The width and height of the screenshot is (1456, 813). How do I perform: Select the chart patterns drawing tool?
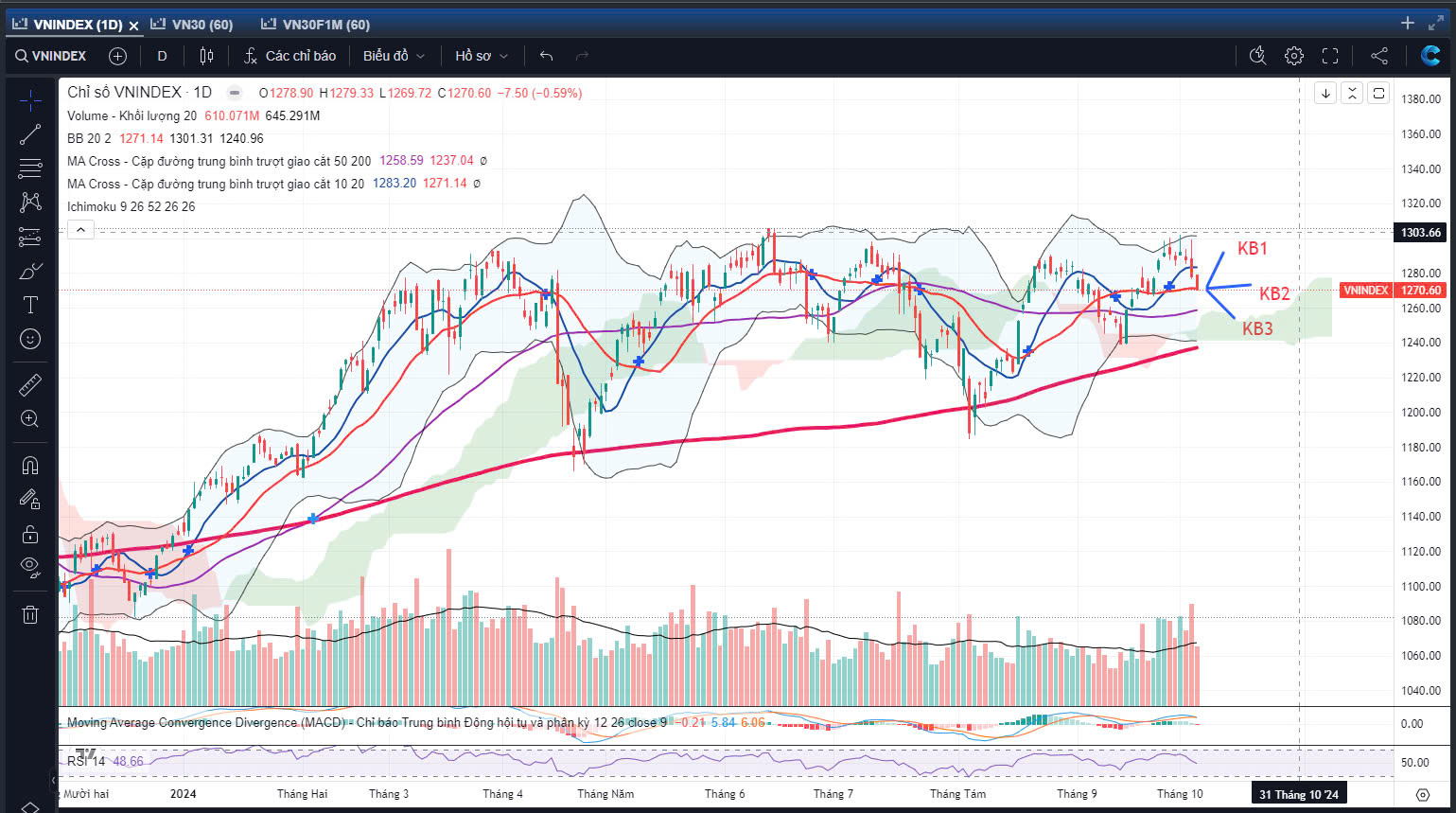point(30,202)
